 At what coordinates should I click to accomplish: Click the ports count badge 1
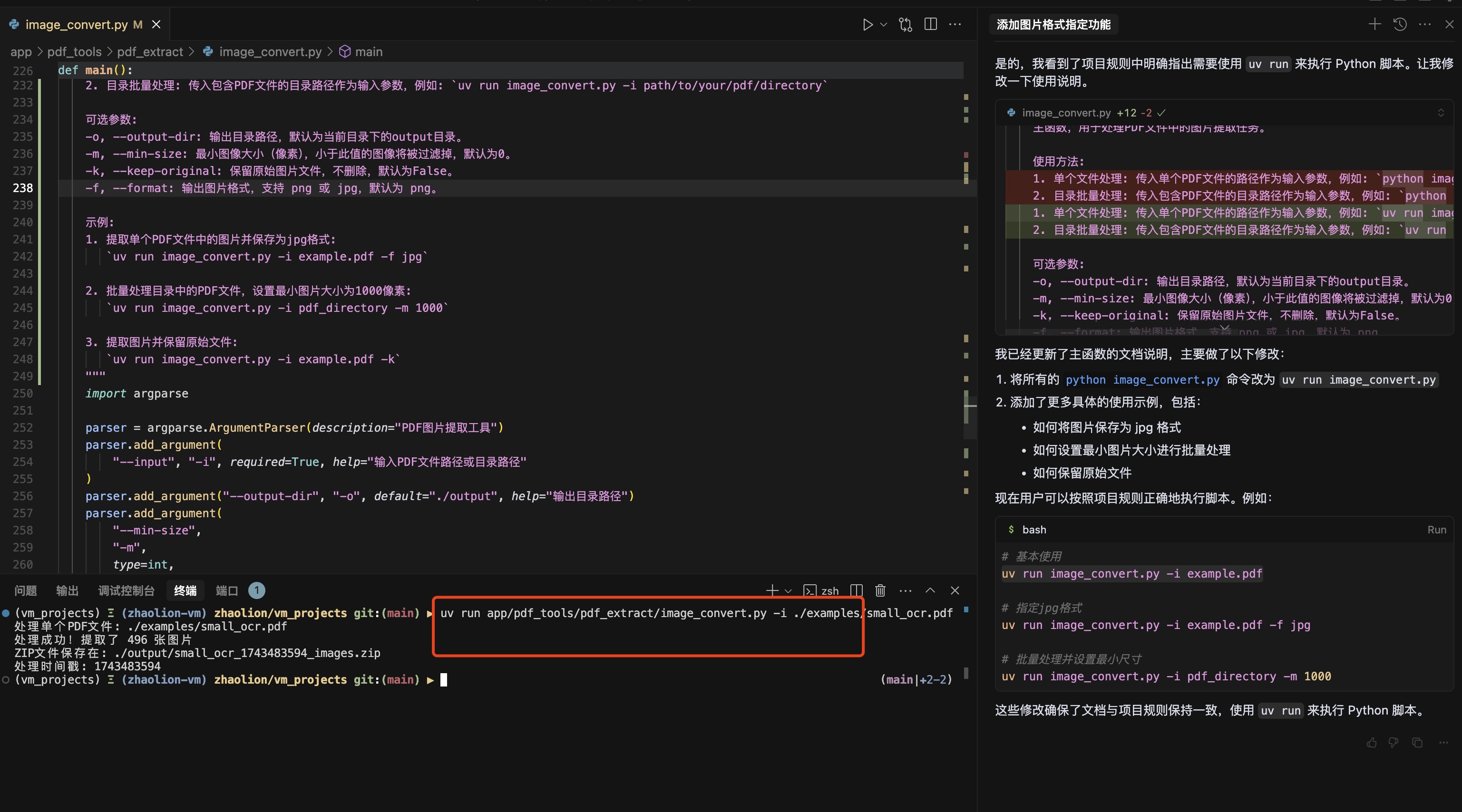[256, 591]
